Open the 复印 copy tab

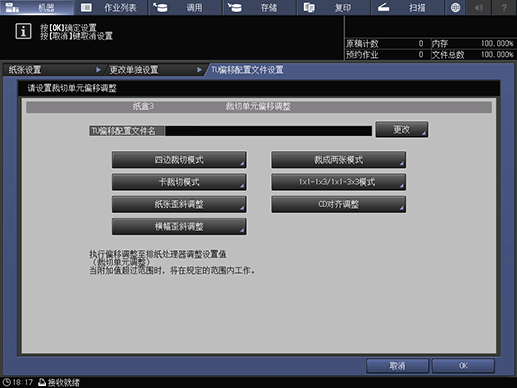[x=333, y=7]
